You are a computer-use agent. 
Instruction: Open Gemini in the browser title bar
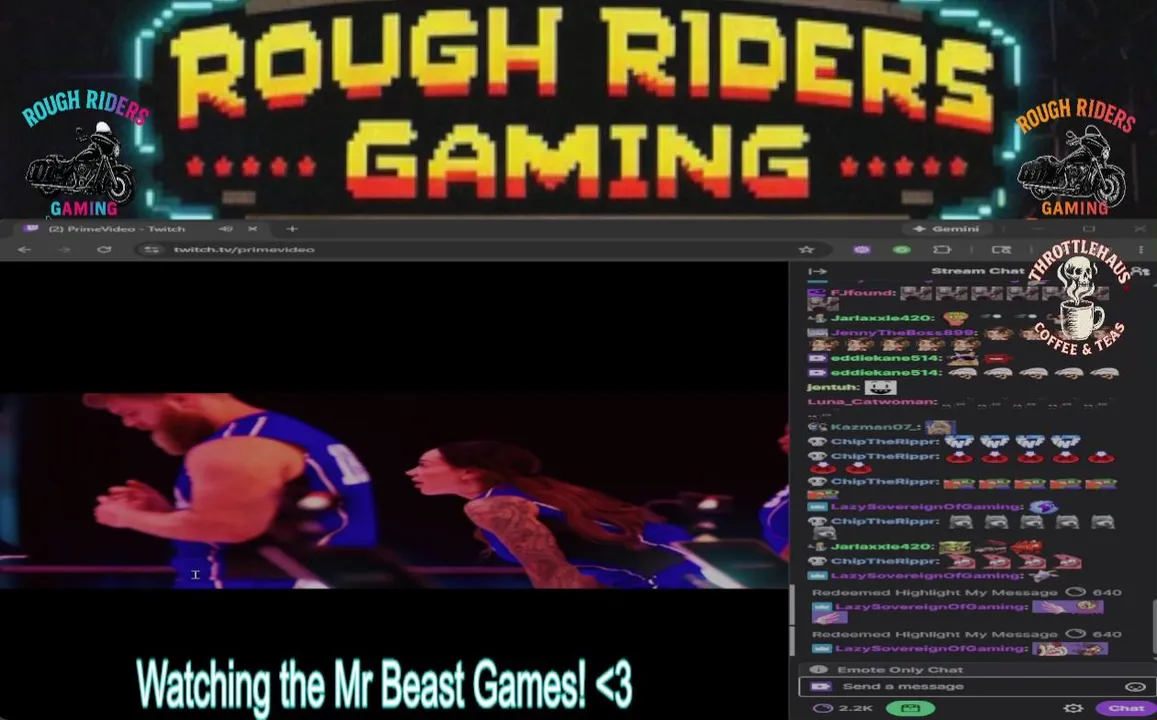[947, 229]
